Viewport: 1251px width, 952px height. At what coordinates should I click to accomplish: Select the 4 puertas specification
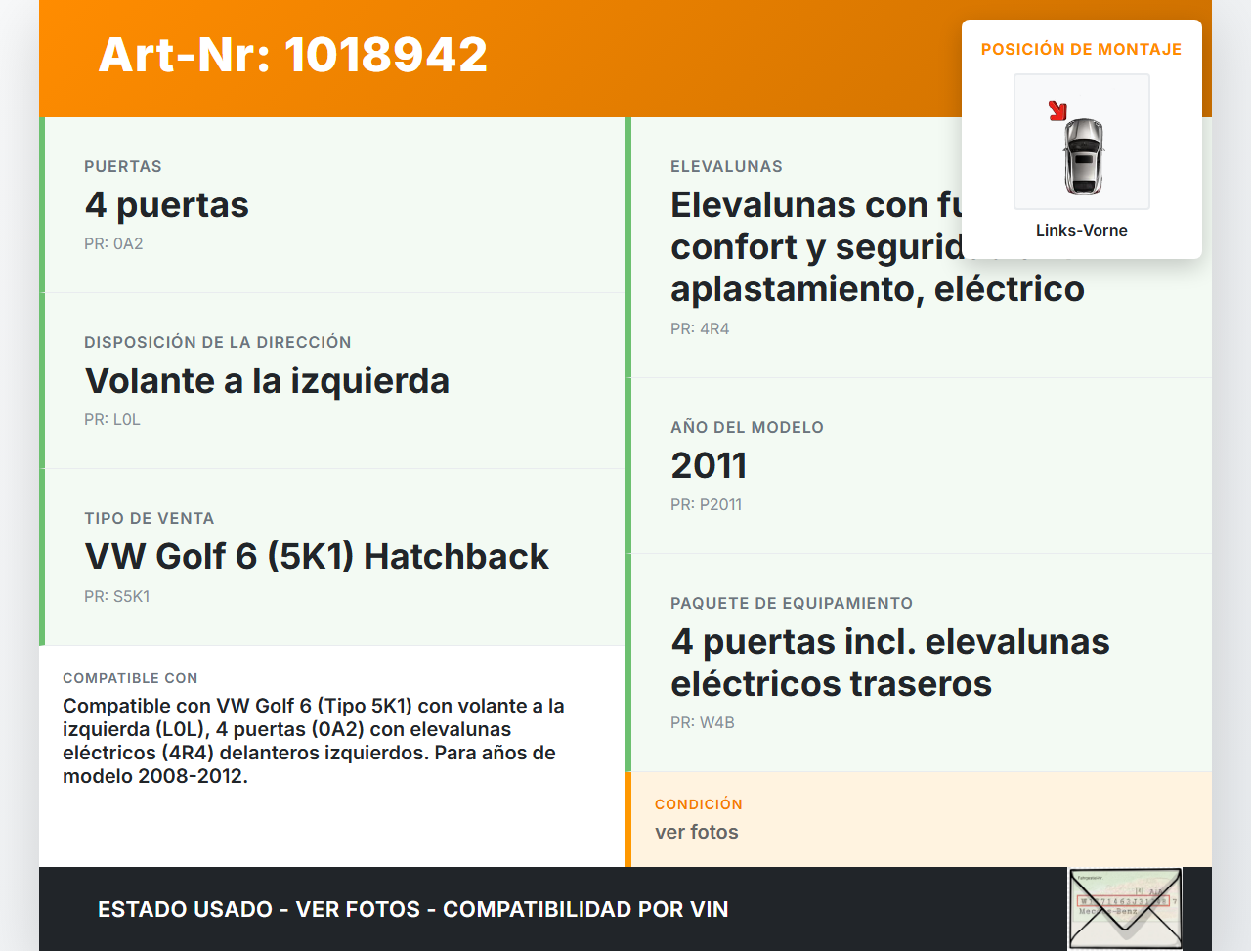167,205
